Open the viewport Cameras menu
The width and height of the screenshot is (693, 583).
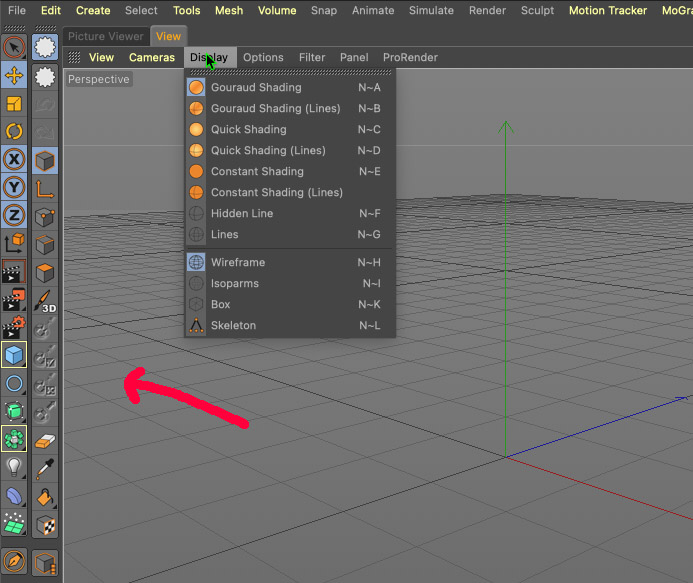152,57
